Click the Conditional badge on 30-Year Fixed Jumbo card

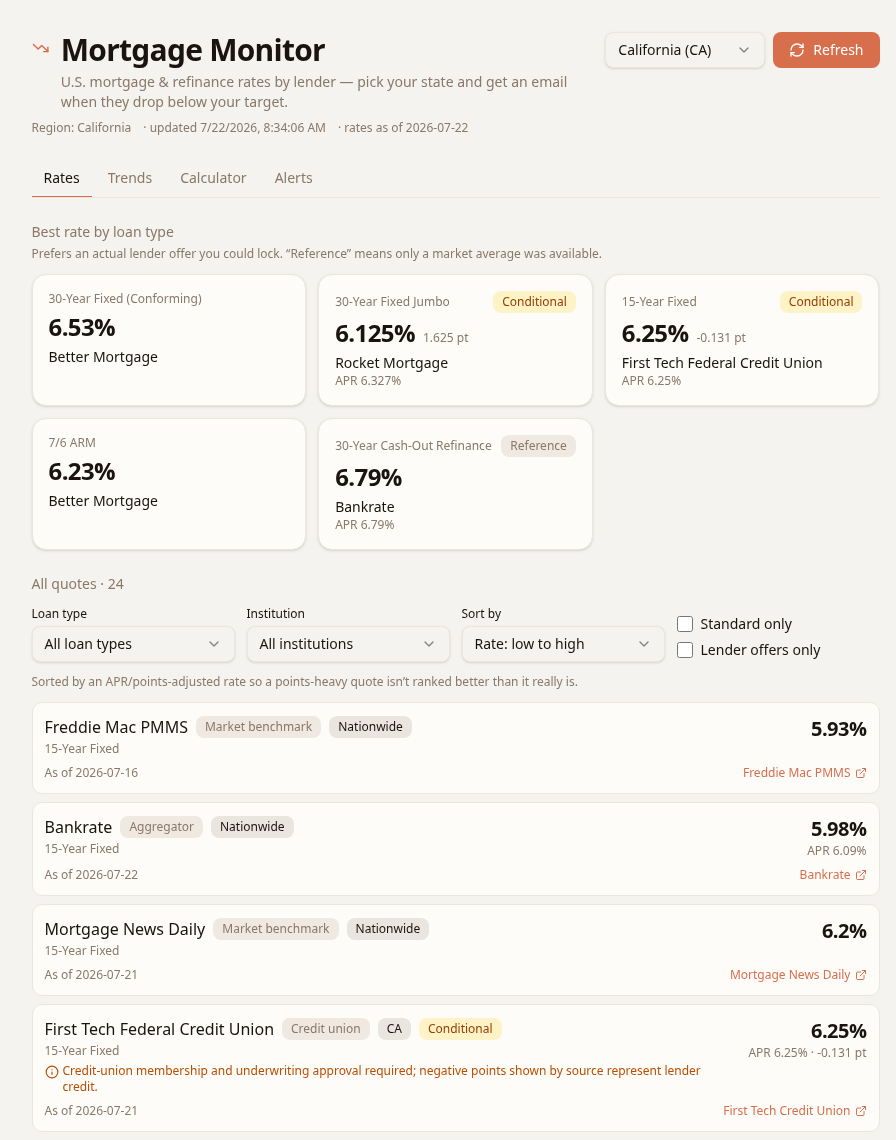click(x=535, y=302)
